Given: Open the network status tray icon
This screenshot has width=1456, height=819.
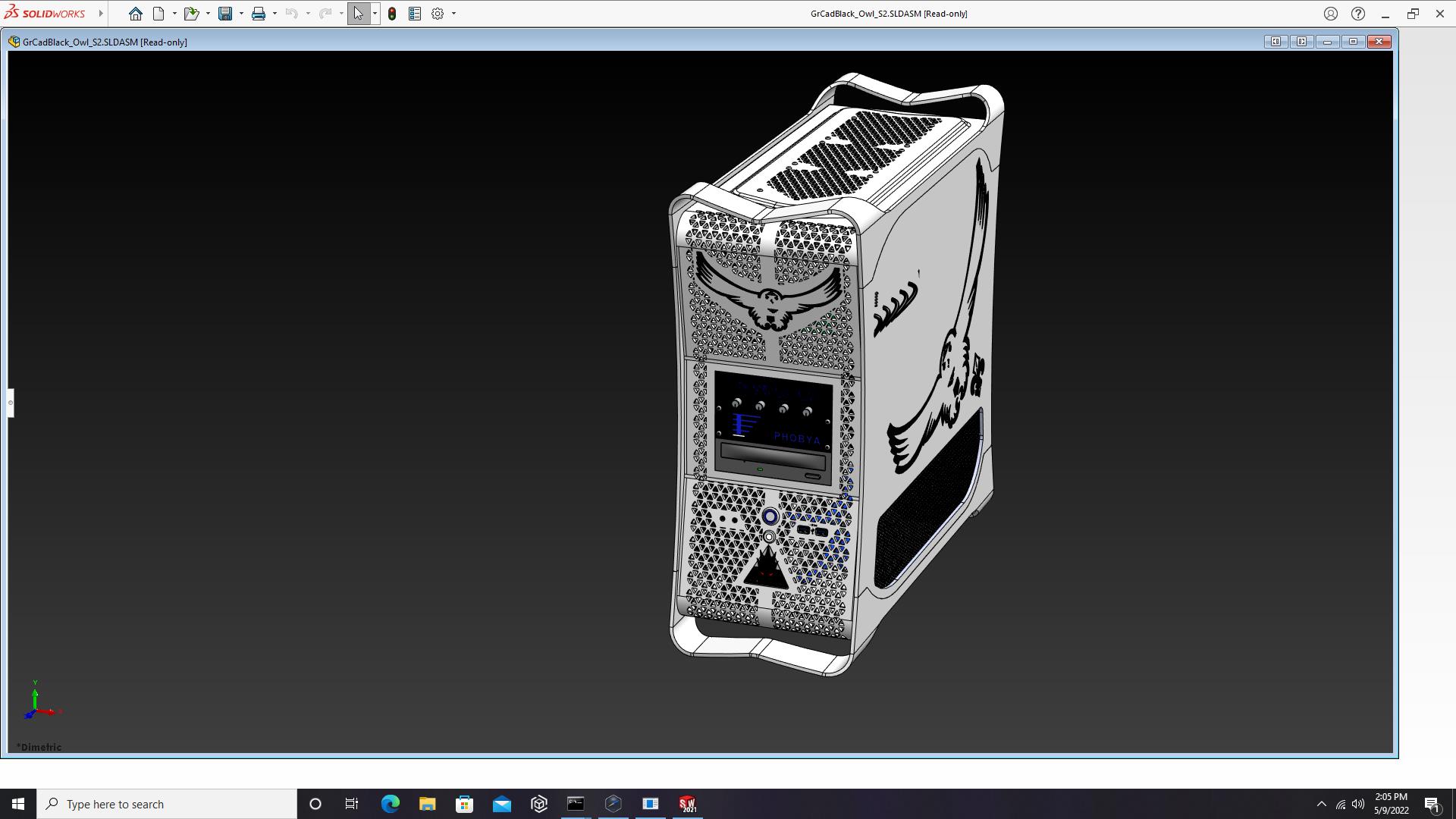Looking at the screenshot, I should pos(1341,804).
